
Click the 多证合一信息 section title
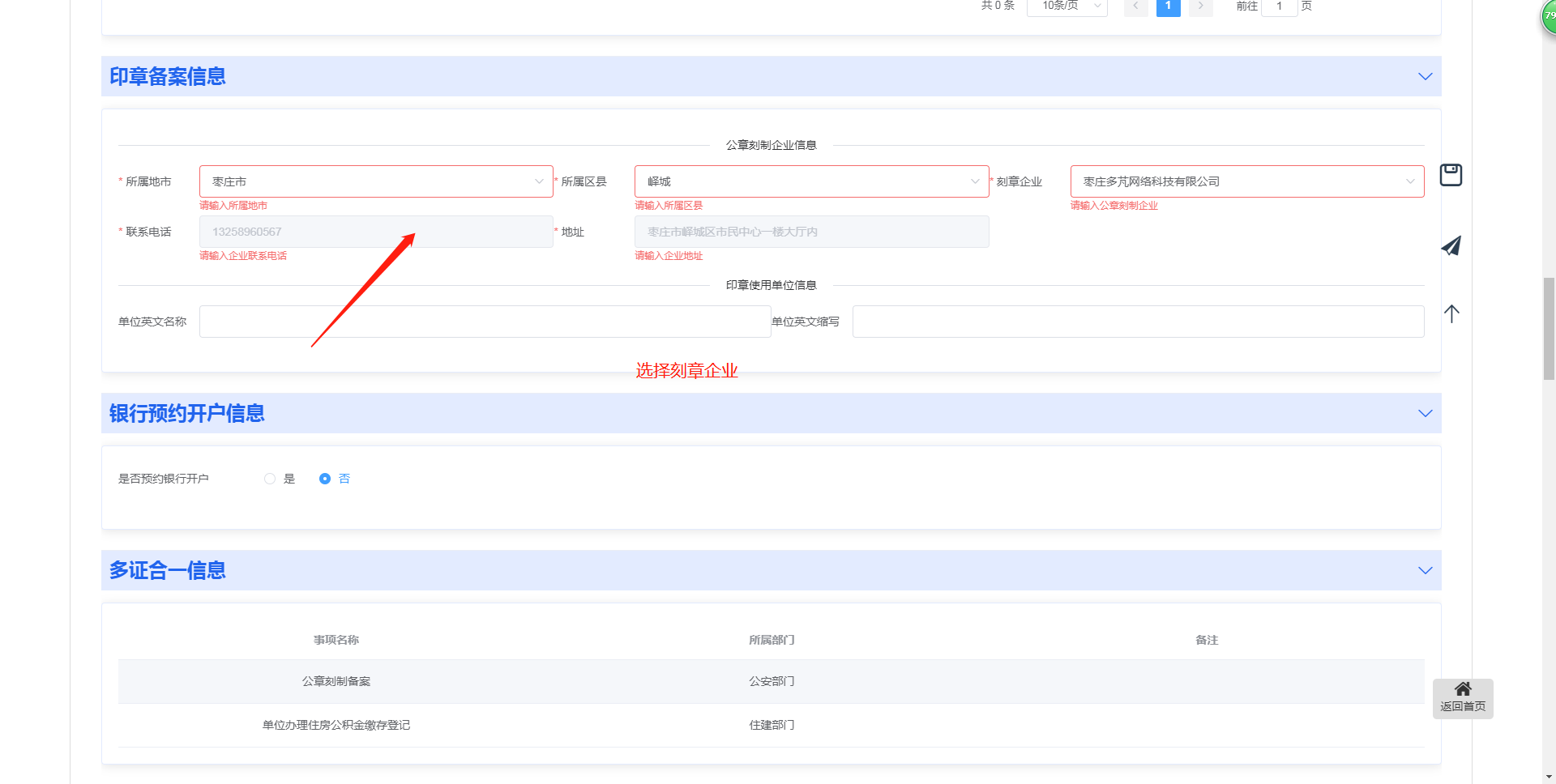[x=168, y=570]
